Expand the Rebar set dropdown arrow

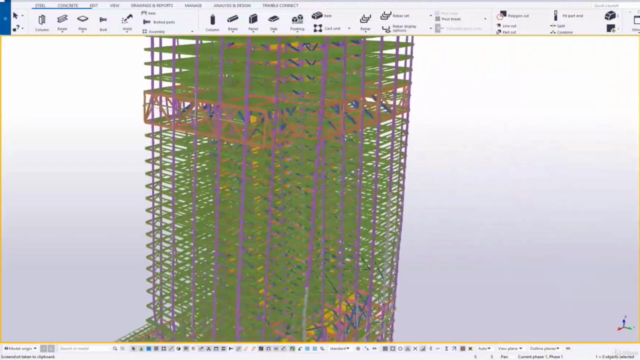pyautogui.click(x=431, y=16)
